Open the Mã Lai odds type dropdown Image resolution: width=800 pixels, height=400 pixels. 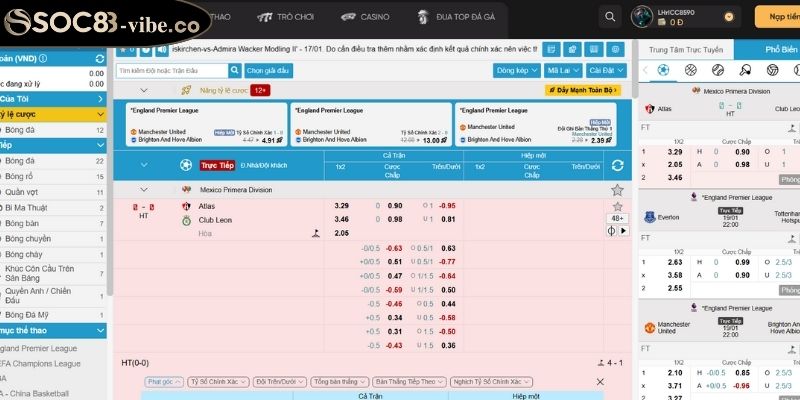(563, 71)
